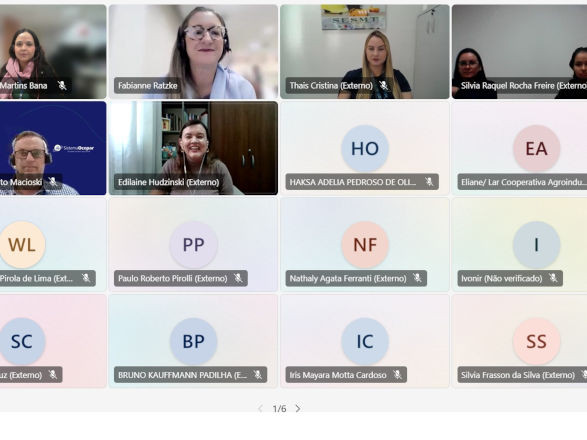The height and width of the screenshot is (440, 587).
Task: Click muted mic icon for Haksa Adelia Pedroso
Action: [429, 182]
